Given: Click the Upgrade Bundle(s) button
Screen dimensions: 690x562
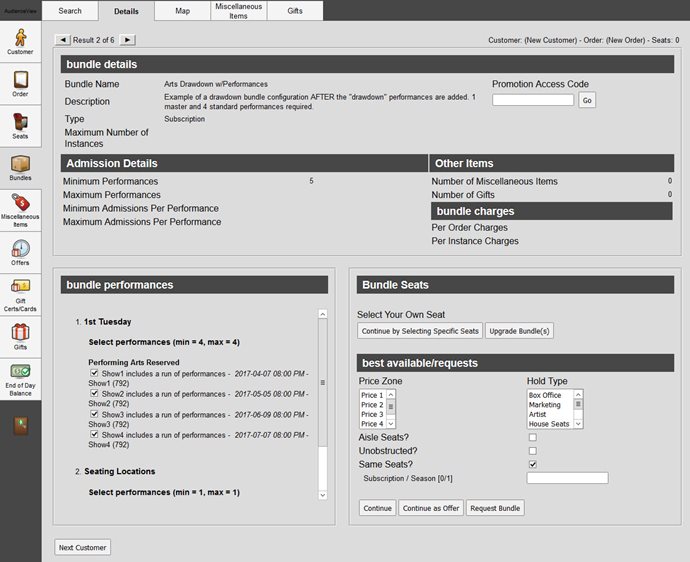Looking at the screenshot, I should click(519, 331).
